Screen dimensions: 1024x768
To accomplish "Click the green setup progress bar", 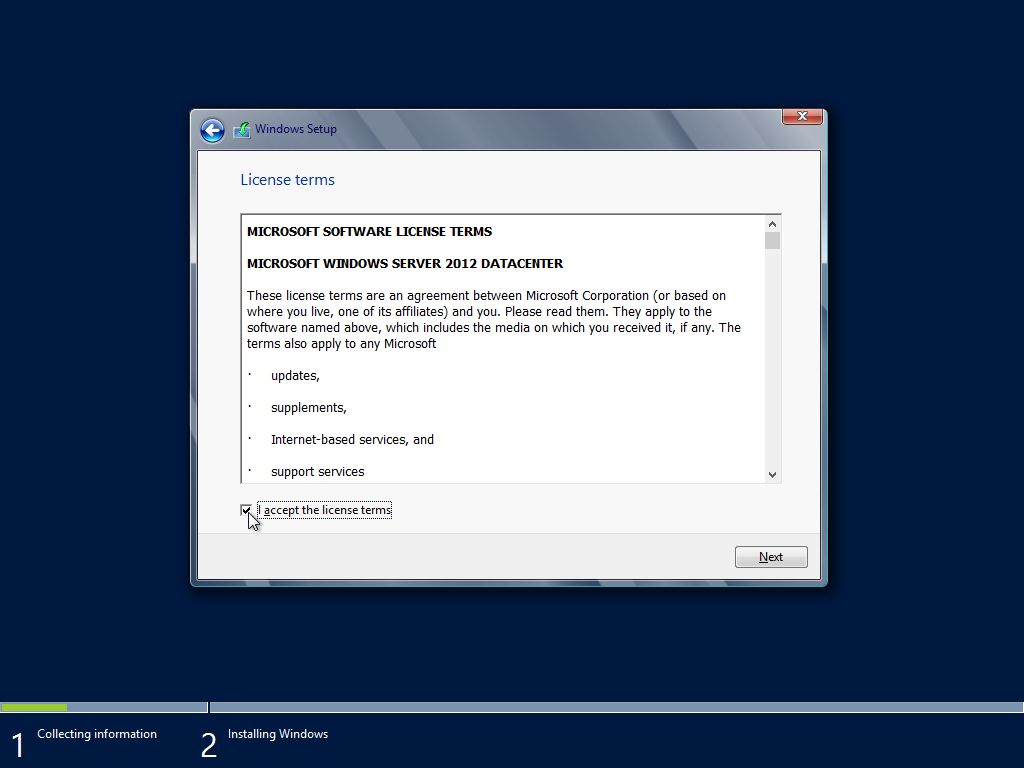I will pyautogui.click(x=34, y=707).
